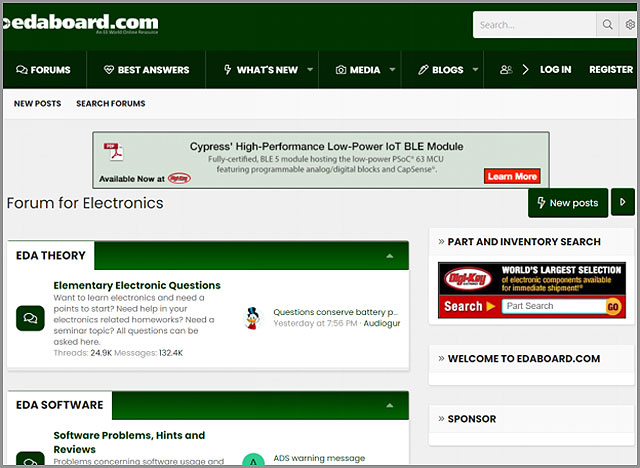640x468 pixels.
Task: Open the Log In link
Action: (x=555, y=70)
